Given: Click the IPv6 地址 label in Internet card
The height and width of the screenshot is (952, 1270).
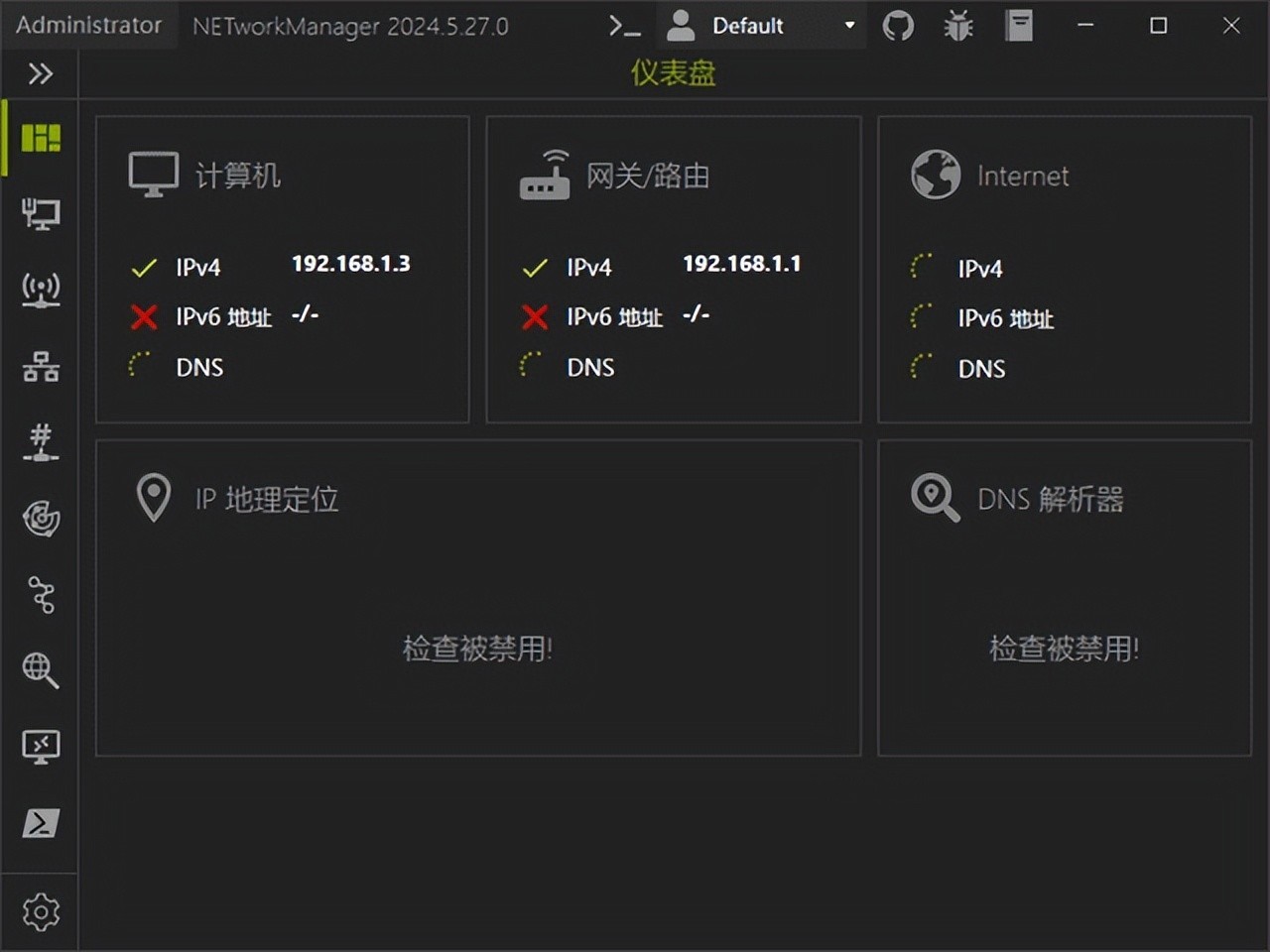Looking at the screenshot, I should (x=1006, y=318).
